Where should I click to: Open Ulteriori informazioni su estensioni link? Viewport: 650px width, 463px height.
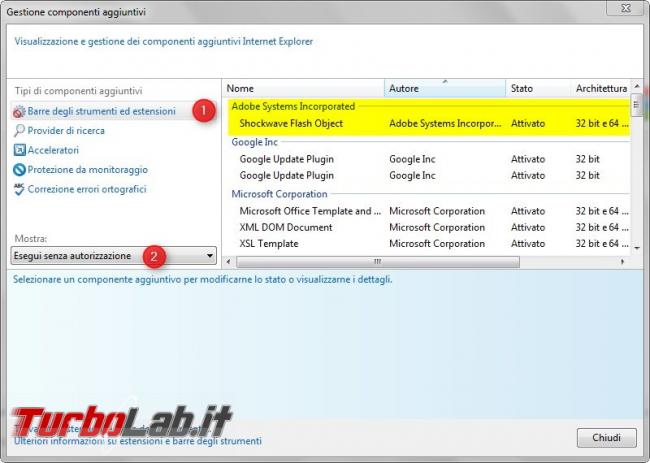138,441
